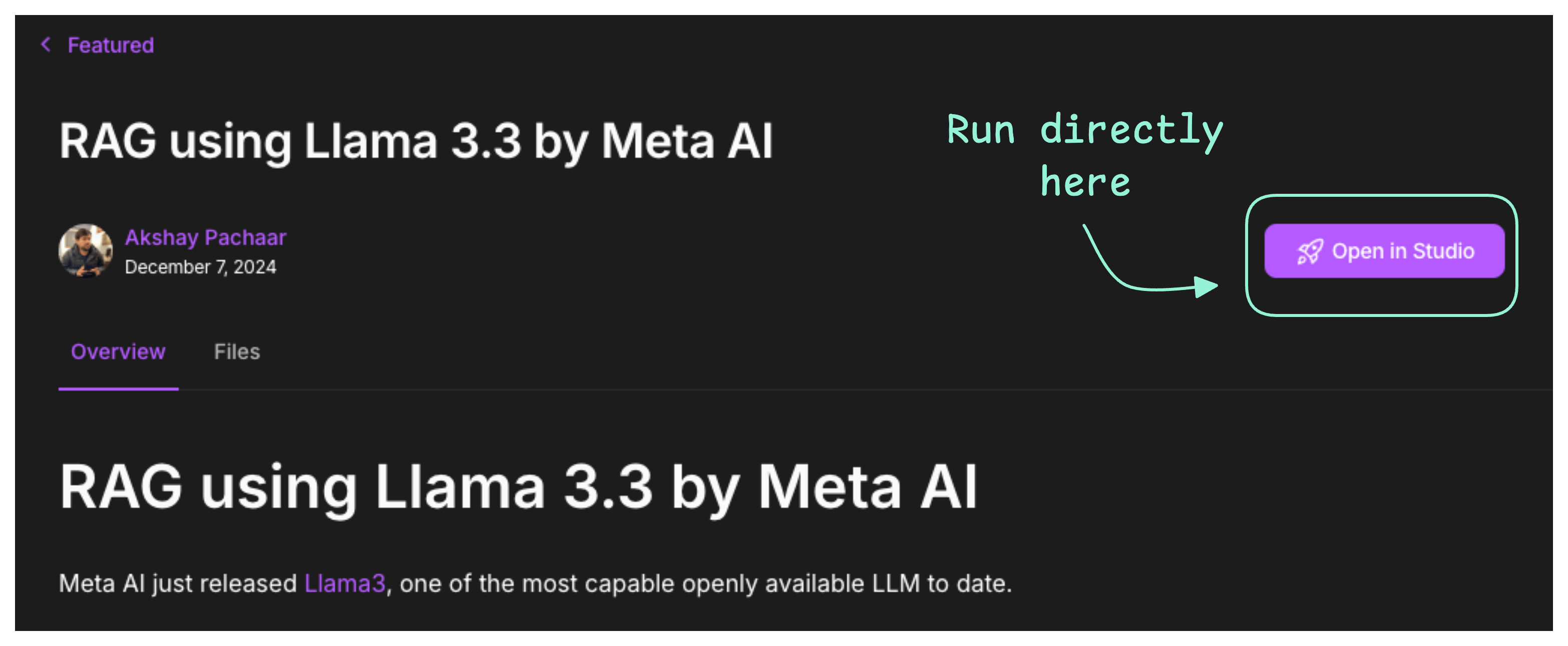Switch to the Files tab

(x=237, y=352)
